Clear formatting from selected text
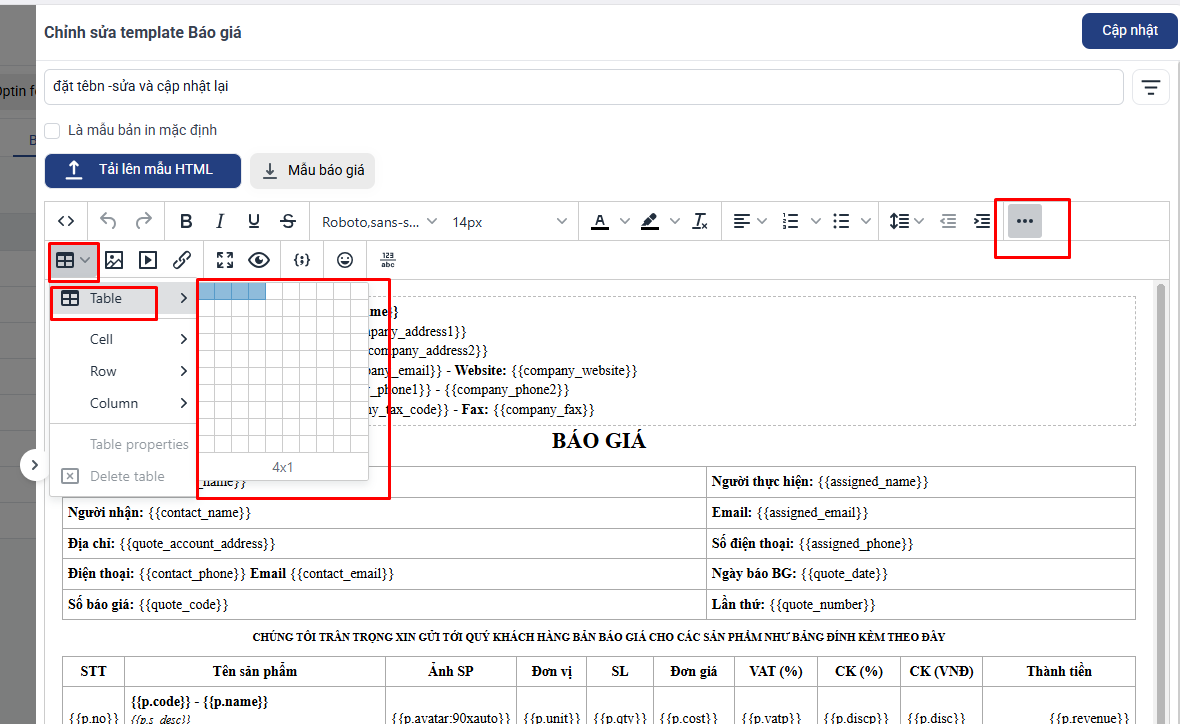Image resolution: width=1180 pixels, height=724 pixels. tap(700, 221)
